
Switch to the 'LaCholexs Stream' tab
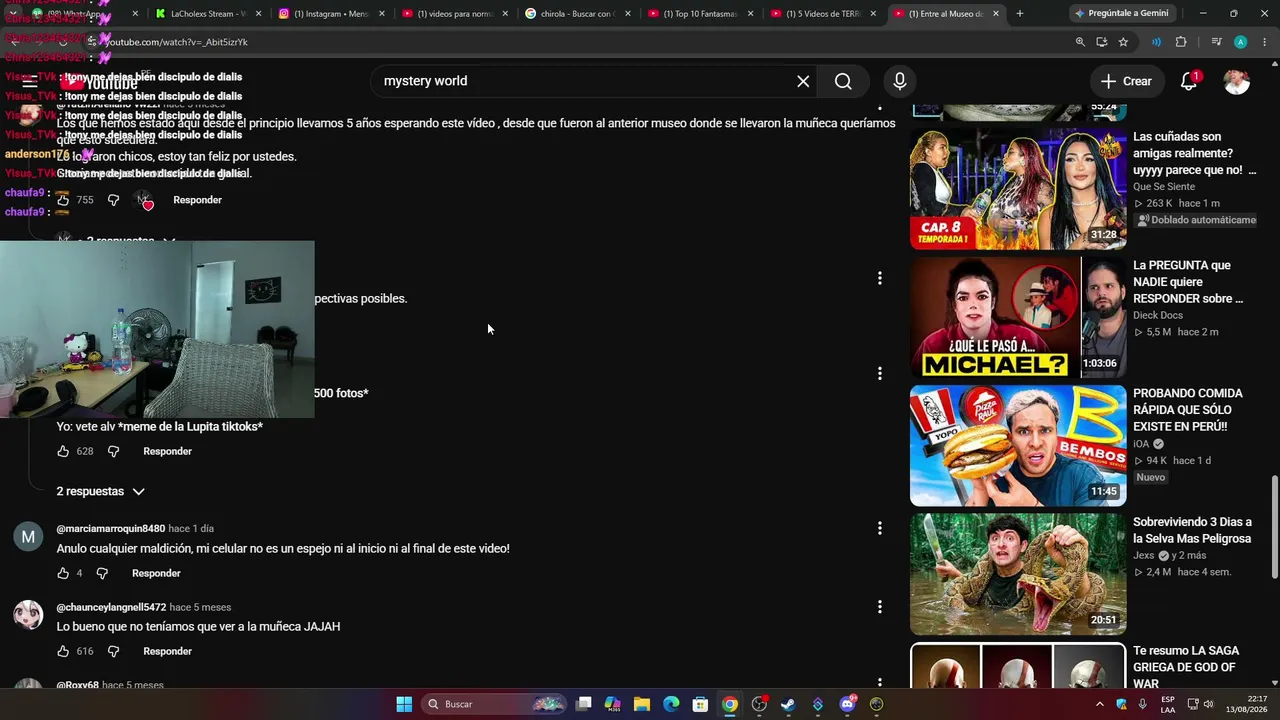(208, 14)
